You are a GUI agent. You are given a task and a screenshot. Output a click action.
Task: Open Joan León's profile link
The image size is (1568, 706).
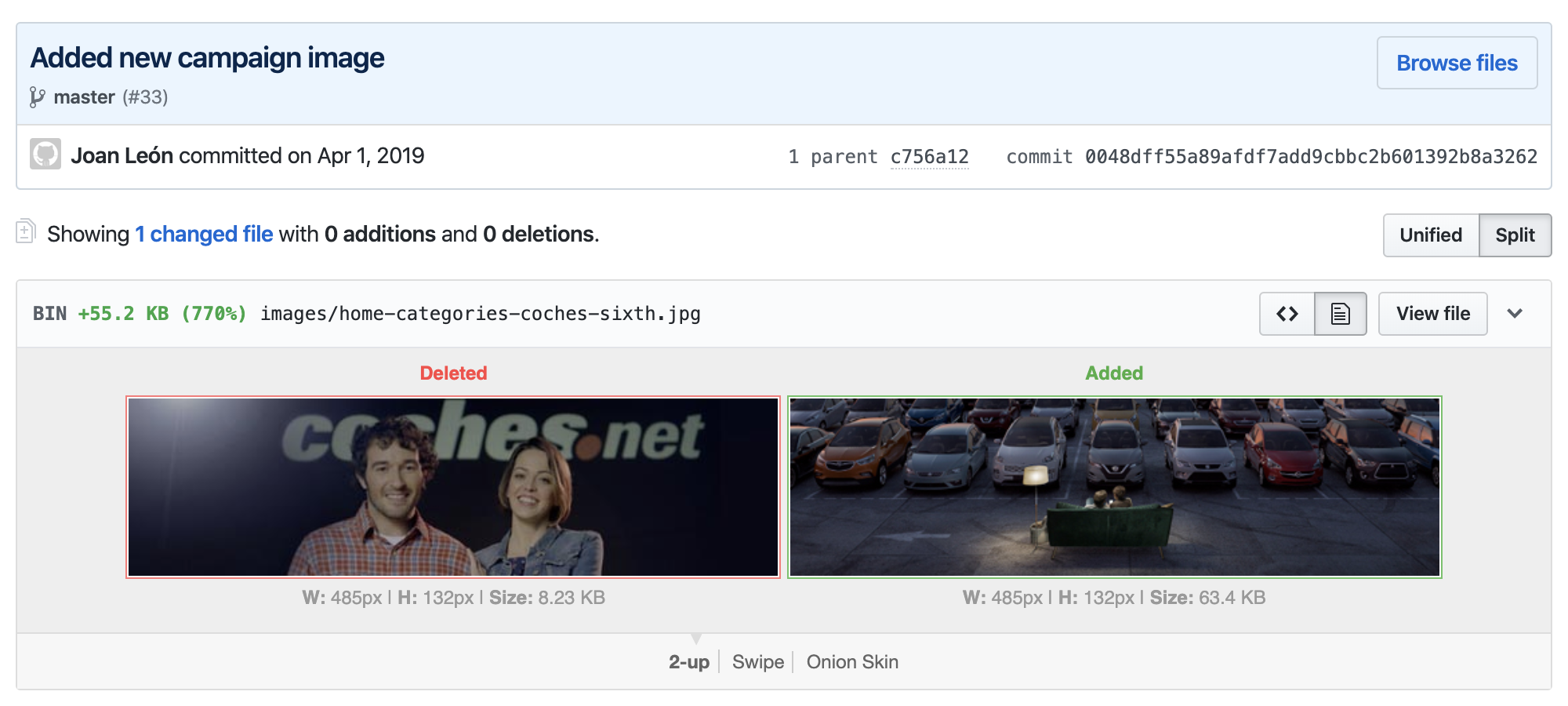click(122, 155)
